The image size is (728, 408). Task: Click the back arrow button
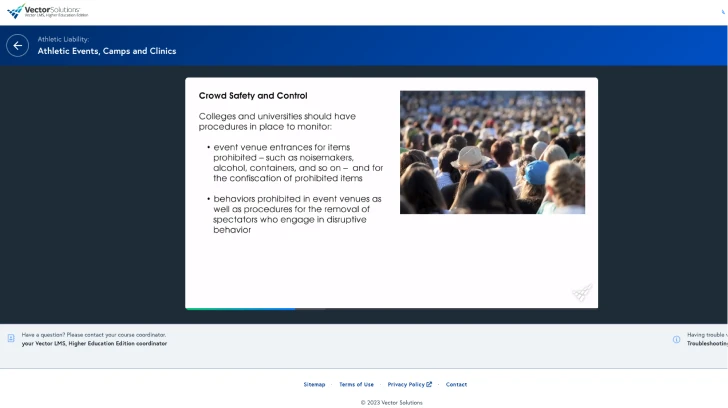click(17, 45)
